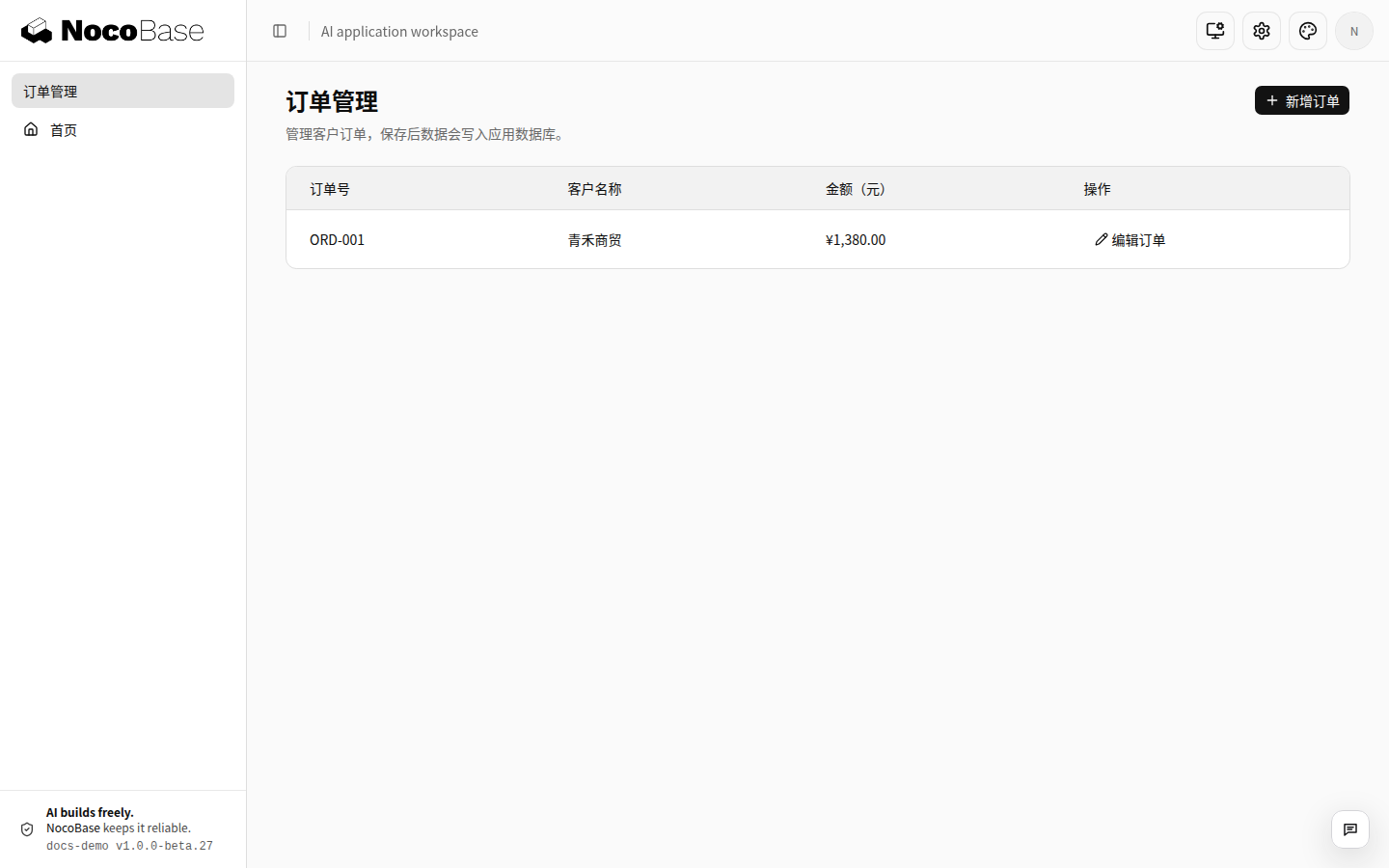Click the 订单管理 page heading
1389x868 pixels.
pyautogui.click(x=332, y=101)
